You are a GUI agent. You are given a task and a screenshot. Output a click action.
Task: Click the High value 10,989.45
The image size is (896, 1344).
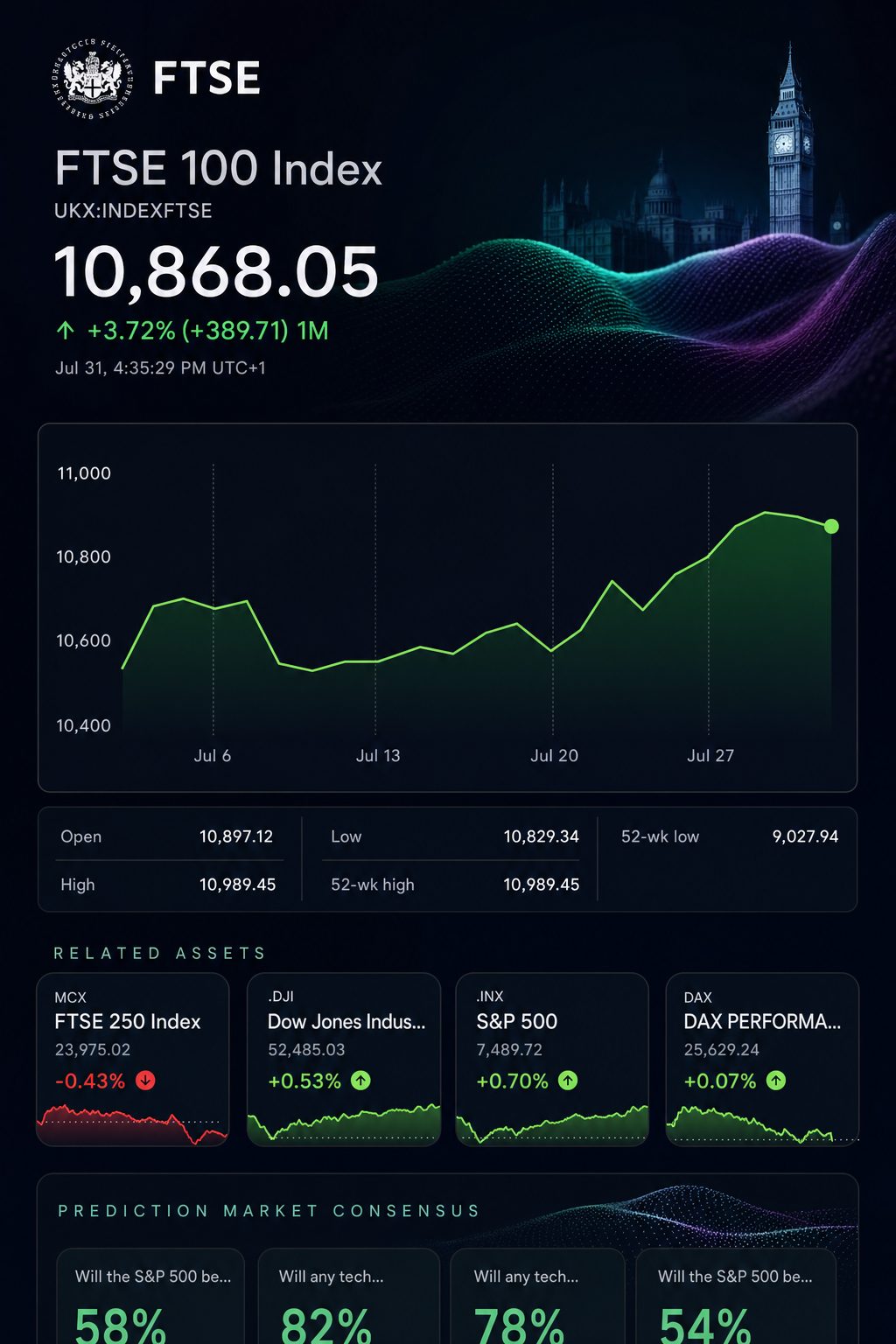237,885
